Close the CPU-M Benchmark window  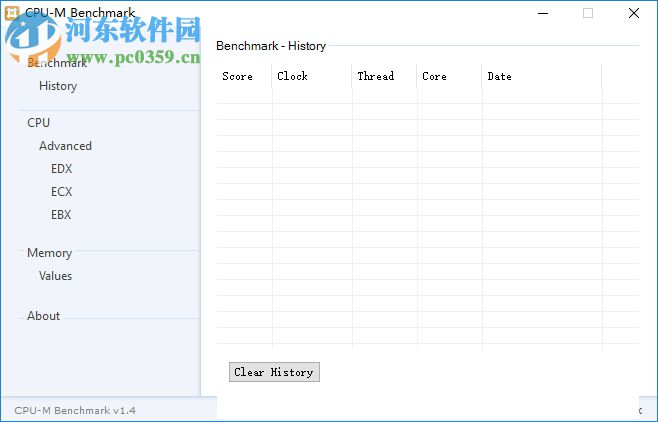click(634, 13)
